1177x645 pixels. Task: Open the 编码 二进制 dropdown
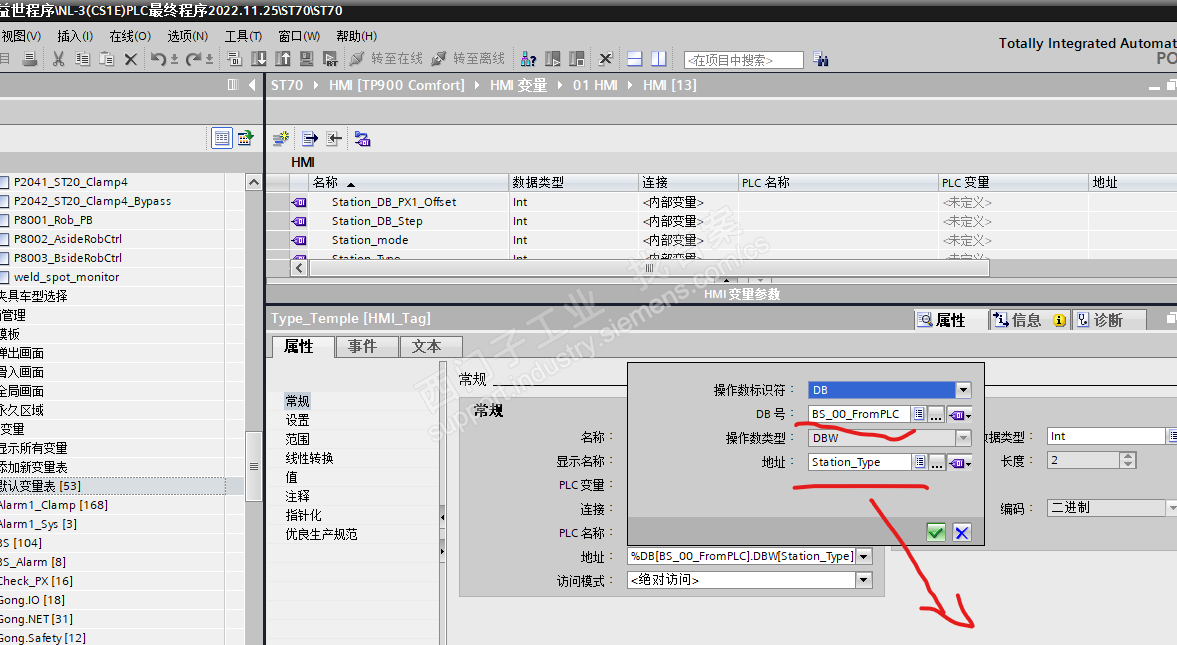[x=1172, y=508]
